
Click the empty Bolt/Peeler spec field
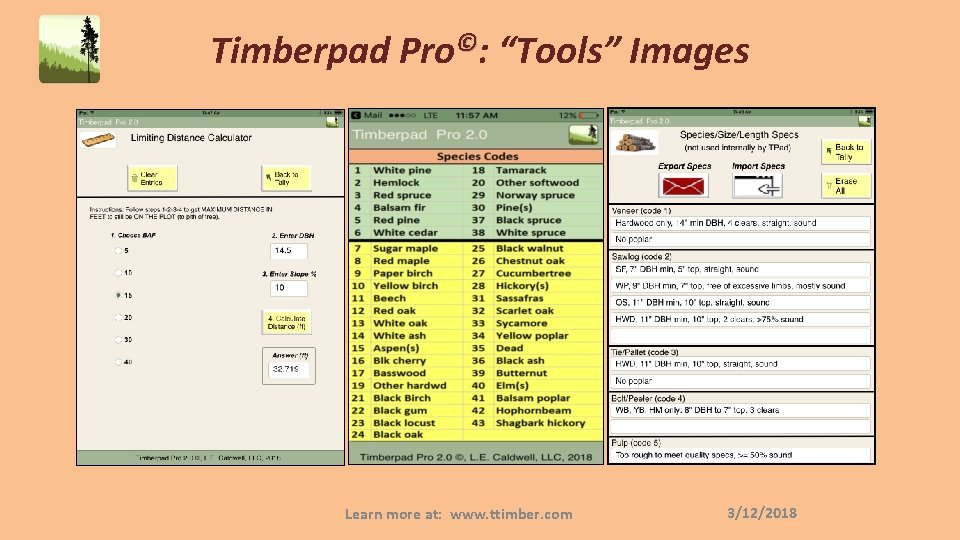(740, 427)
